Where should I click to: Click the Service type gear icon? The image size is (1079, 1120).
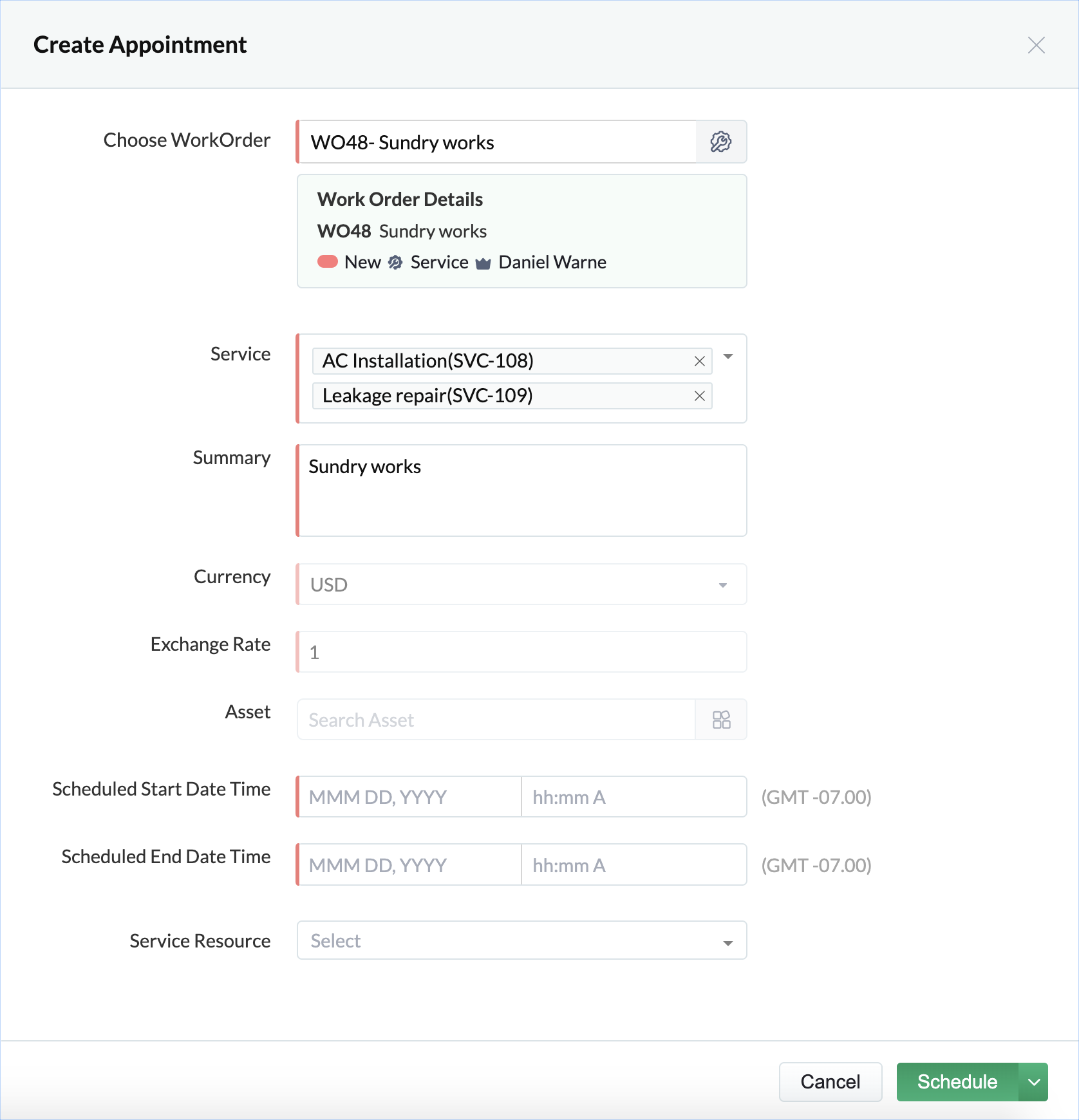(395, 262)
